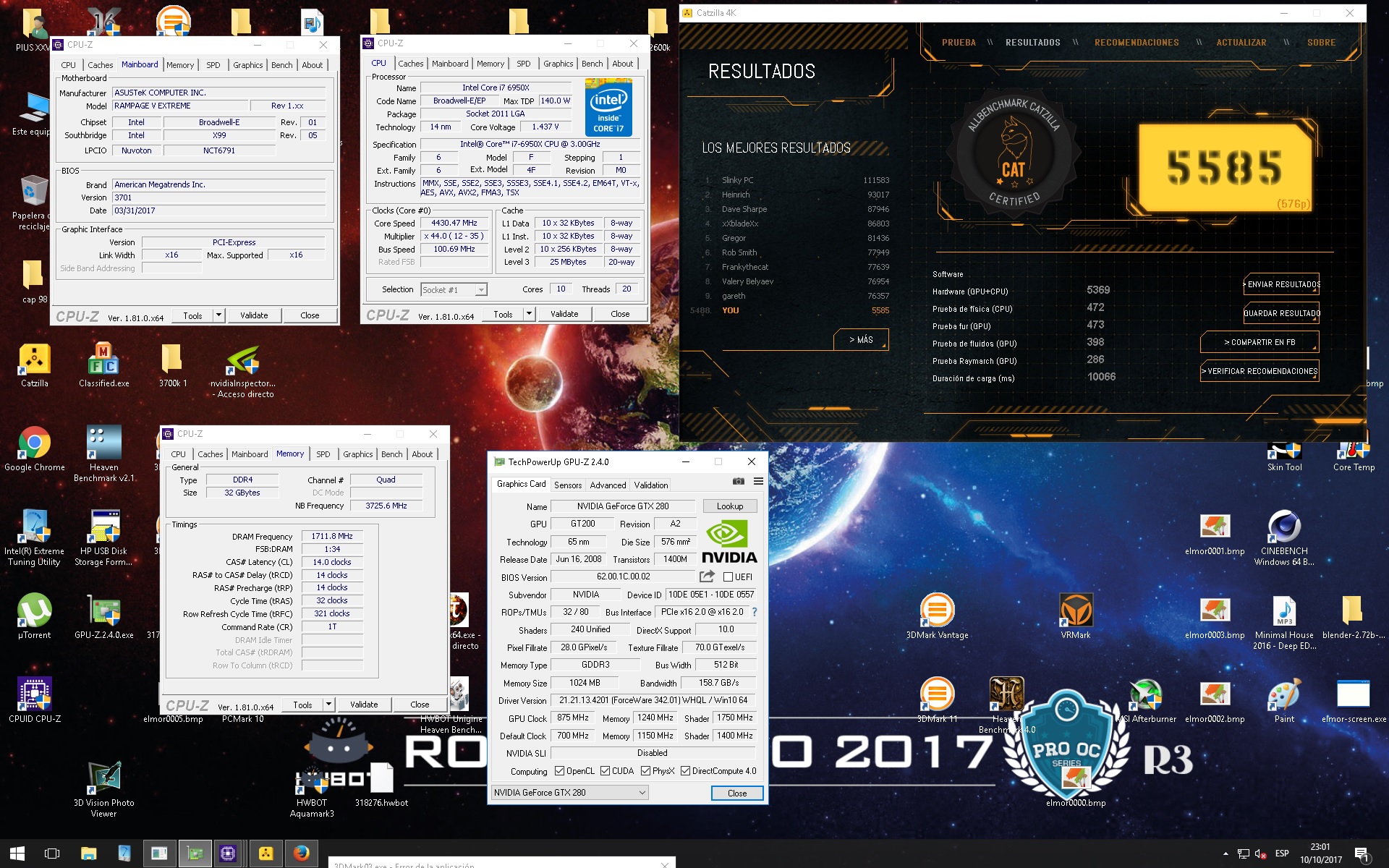Open Bench tab in CPU-Z CPU window
The image size is (1389, 868).
point(592,64)
